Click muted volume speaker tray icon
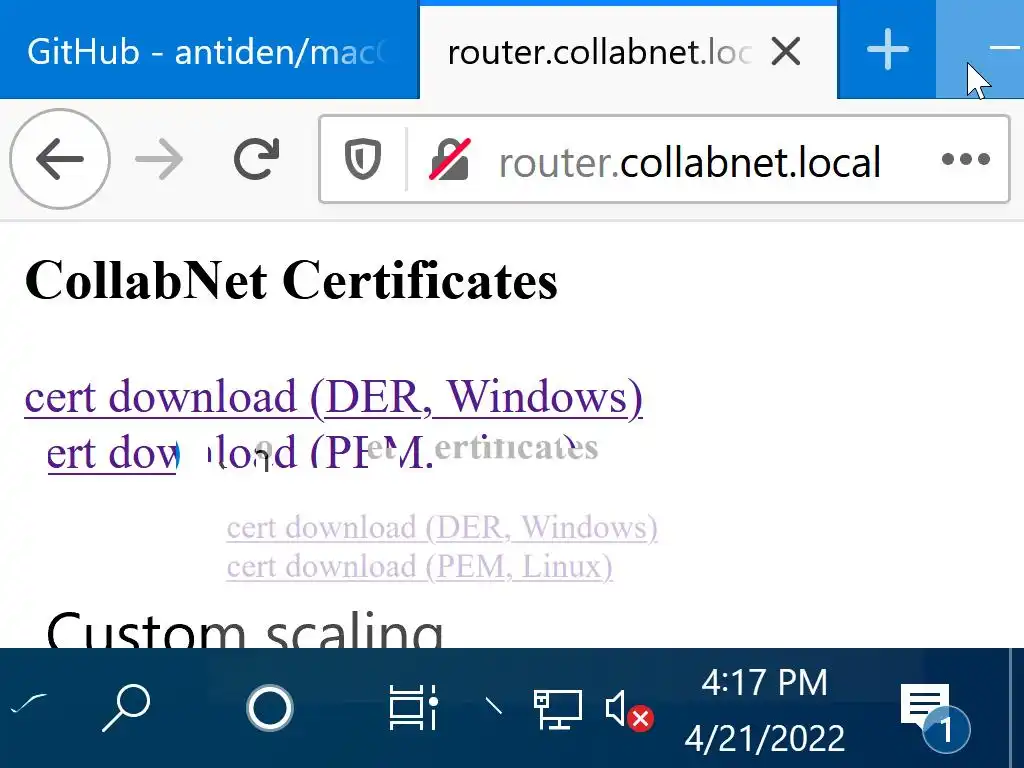Viewport: 1024px width, 768px height. coord(628,710)
